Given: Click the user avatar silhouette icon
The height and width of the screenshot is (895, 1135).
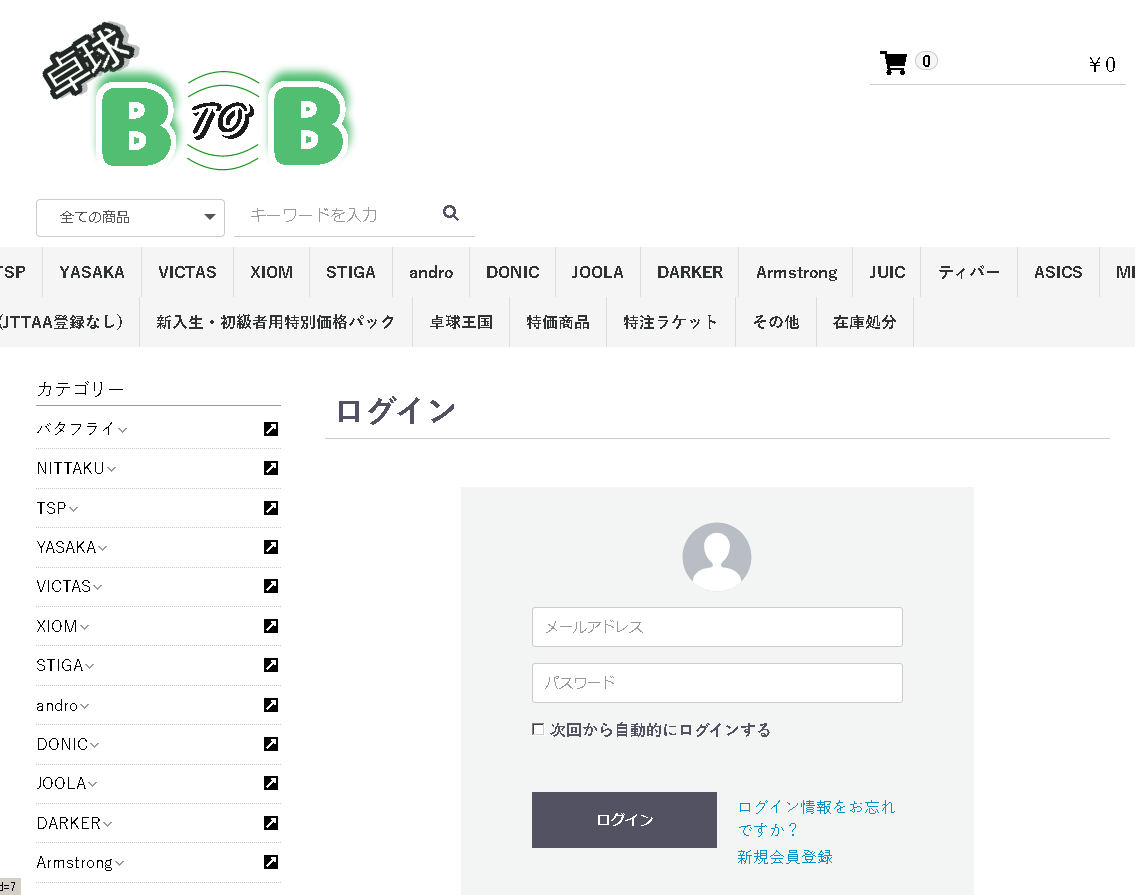Looking at the screenshot, I should [x=716, y=556].
